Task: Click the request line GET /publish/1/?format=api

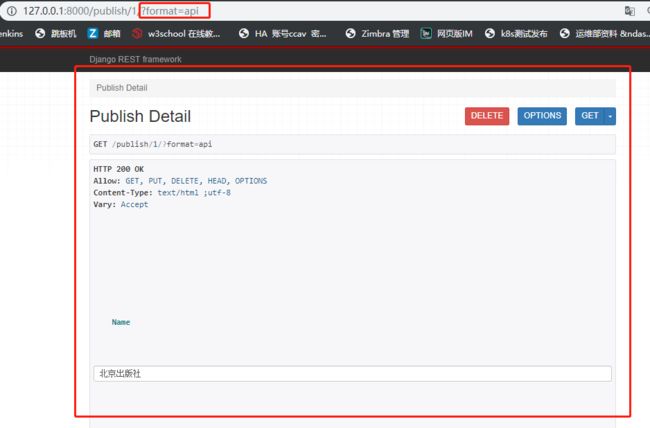Action: (153, 144)
